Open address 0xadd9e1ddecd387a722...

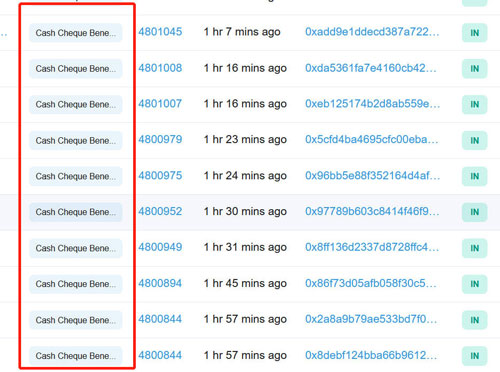coord(372,32)
